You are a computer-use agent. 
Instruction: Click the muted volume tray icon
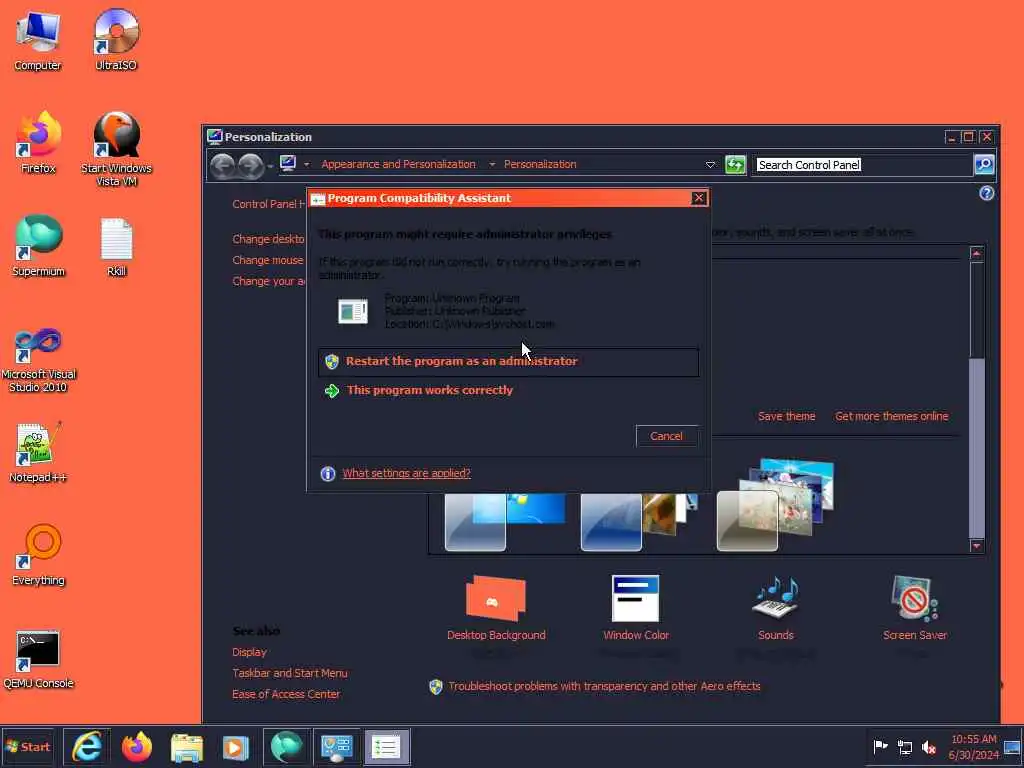tap(929, 747)
